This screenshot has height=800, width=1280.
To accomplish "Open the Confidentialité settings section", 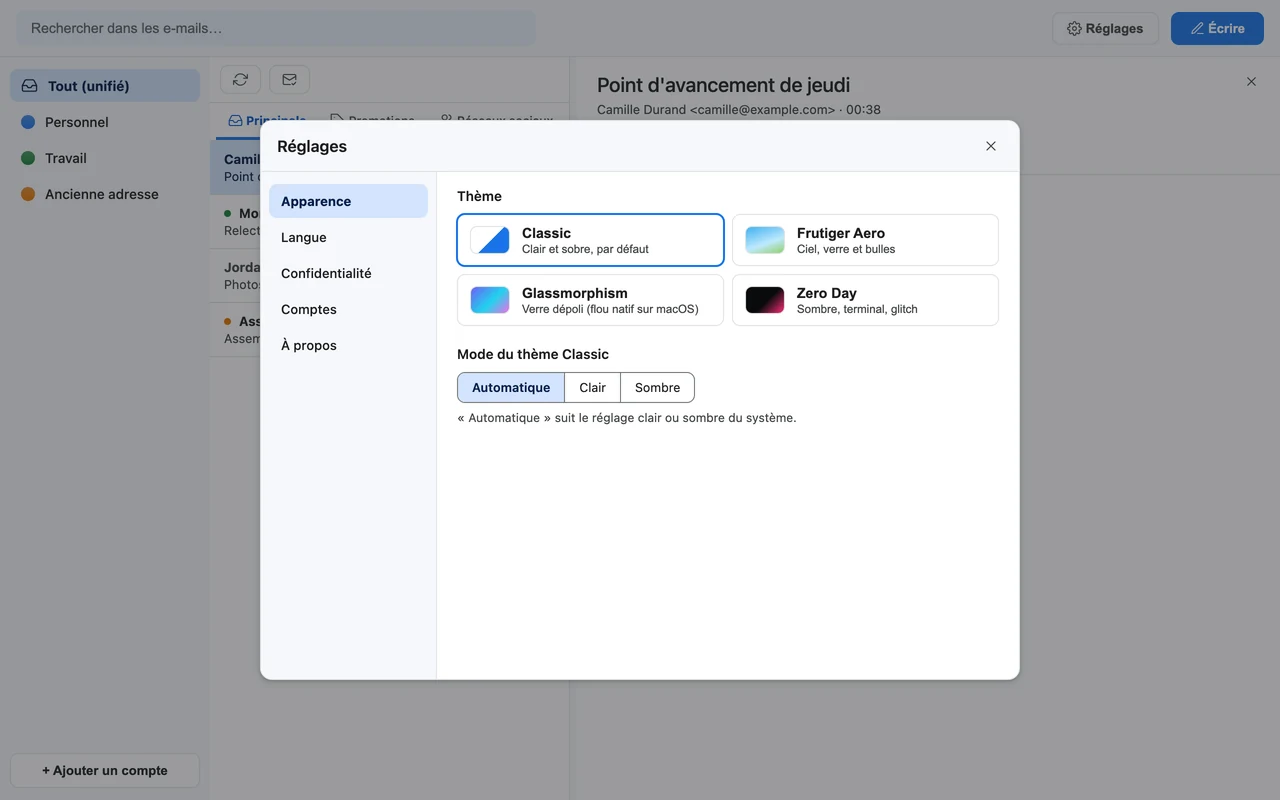I will (x=348, y=273).
